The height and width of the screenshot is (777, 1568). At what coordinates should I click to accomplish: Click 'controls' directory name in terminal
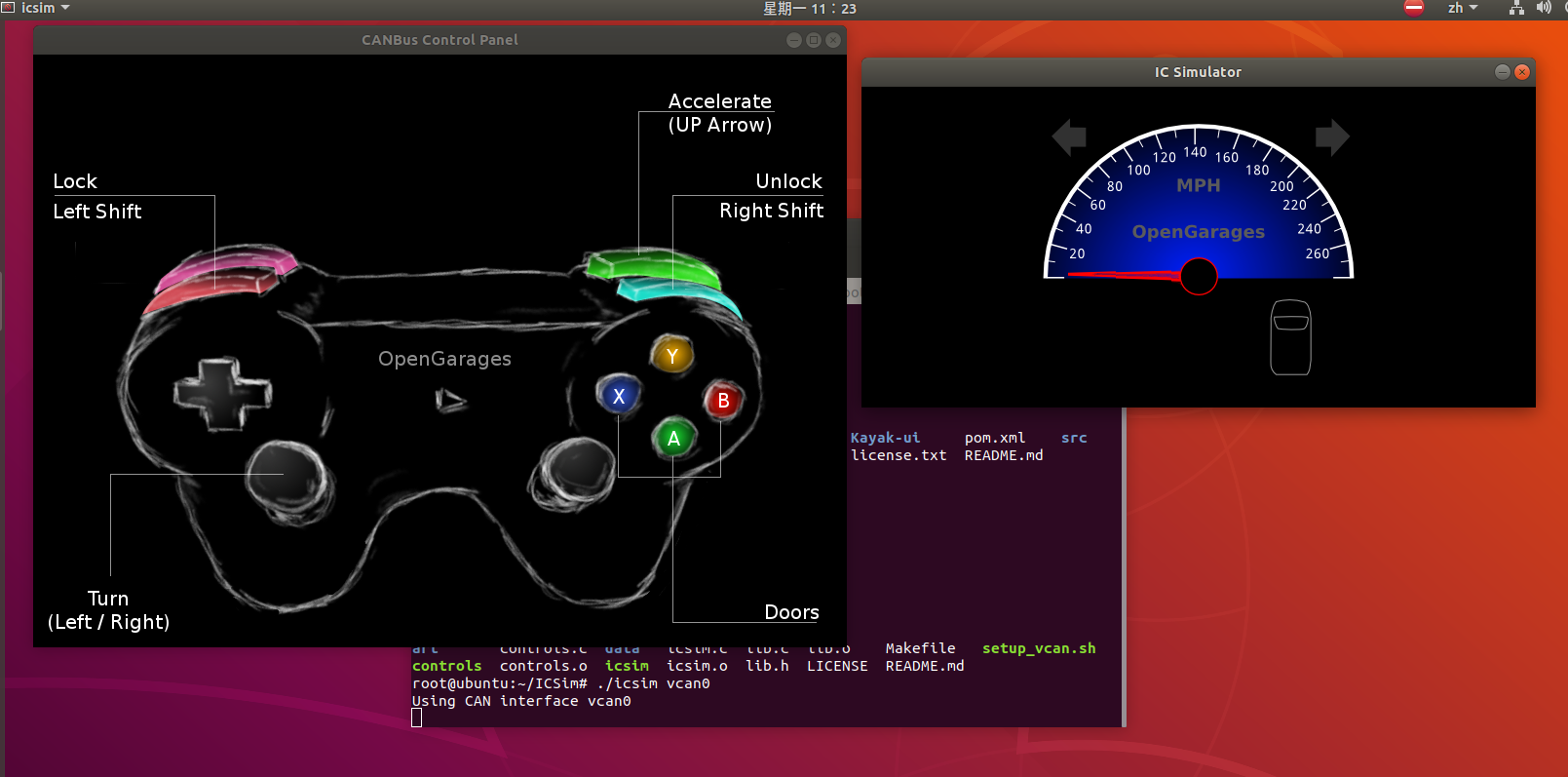pyautogui.click(x=446, y=666)
